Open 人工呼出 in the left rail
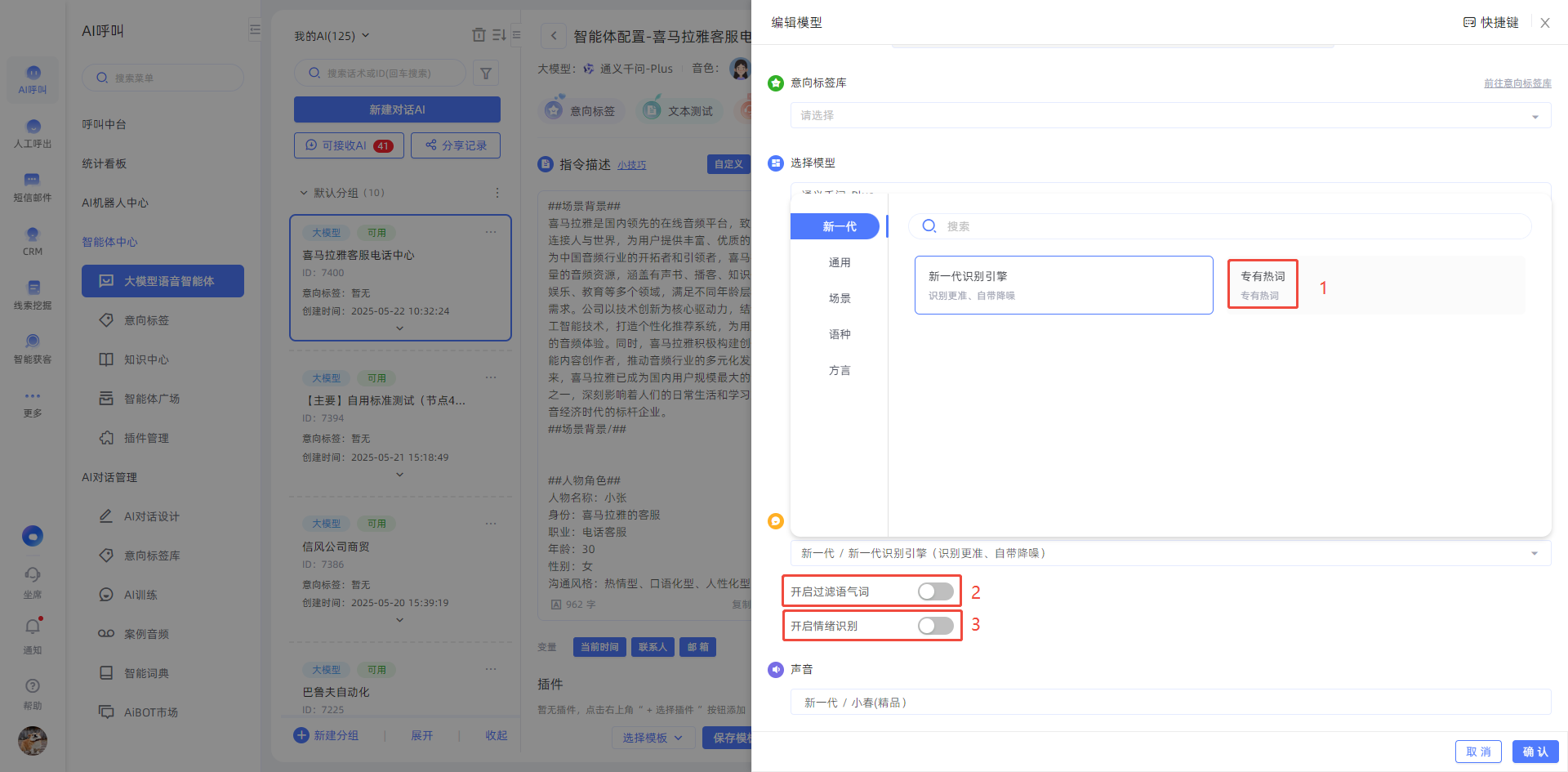 click(33, 133)
